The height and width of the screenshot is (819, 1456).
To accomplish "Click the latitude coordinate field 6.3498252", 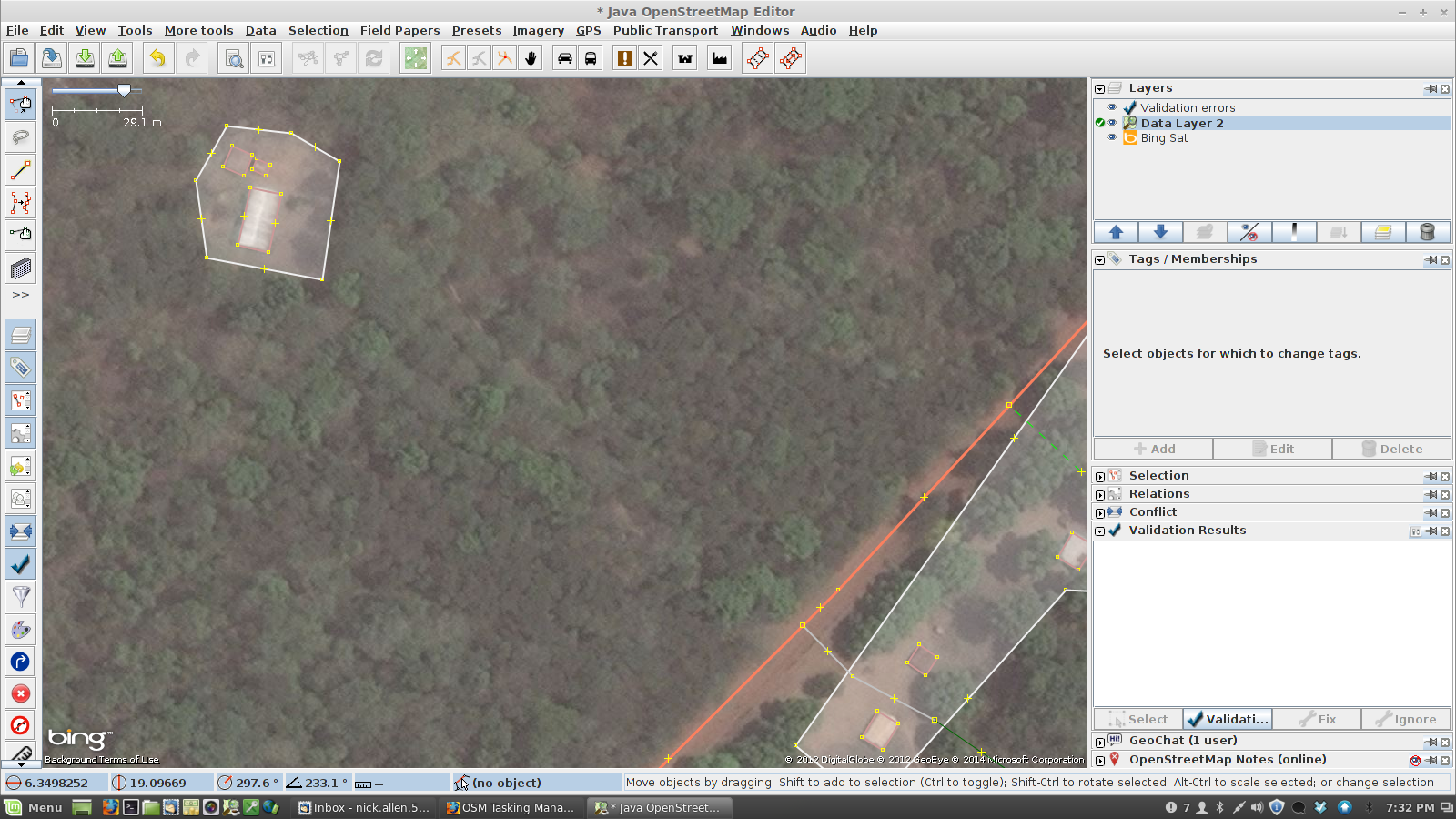I will pyautogui.click(x=56, y=783).
